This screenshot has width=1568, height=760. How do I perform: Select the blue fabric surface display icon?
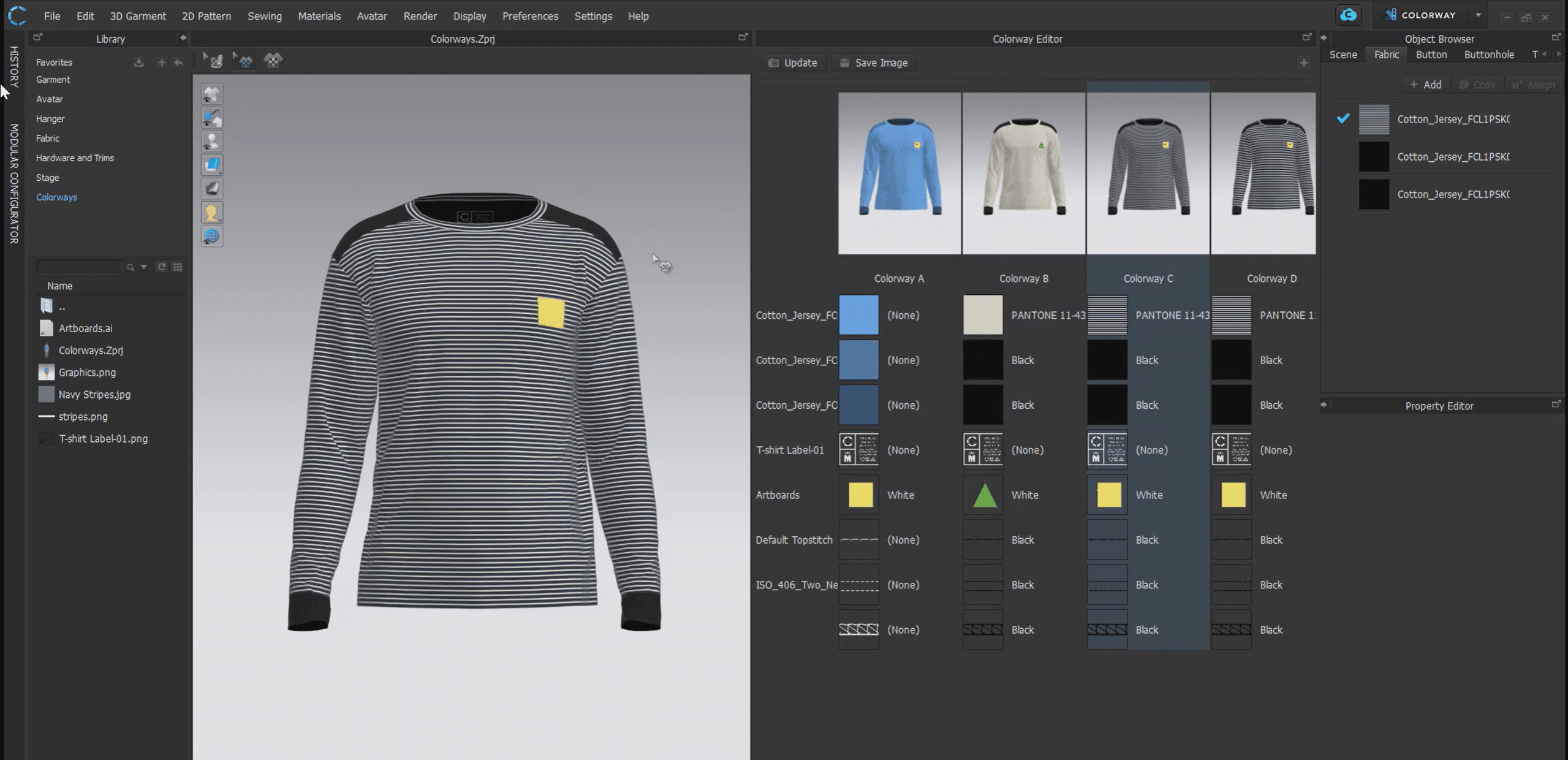tap(212, 165)
